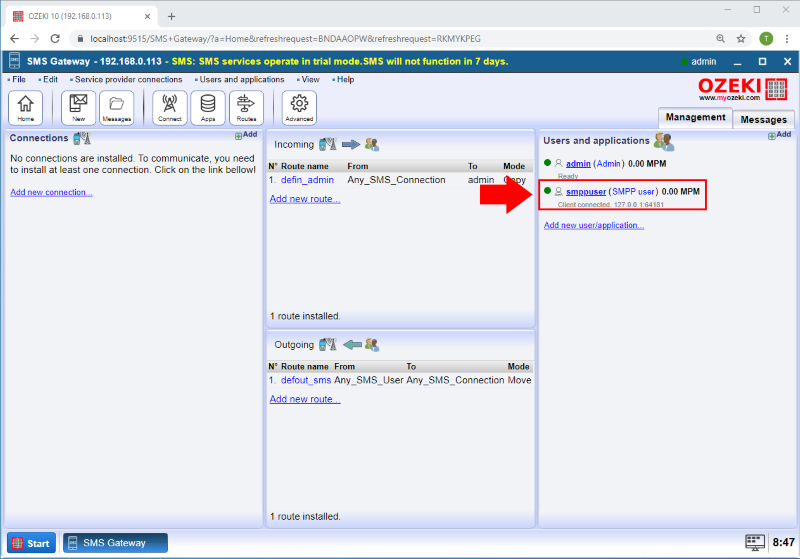Click the New message toolbar icon
The width and height of the screenshot is (800, 559).
tap(78, 108)
